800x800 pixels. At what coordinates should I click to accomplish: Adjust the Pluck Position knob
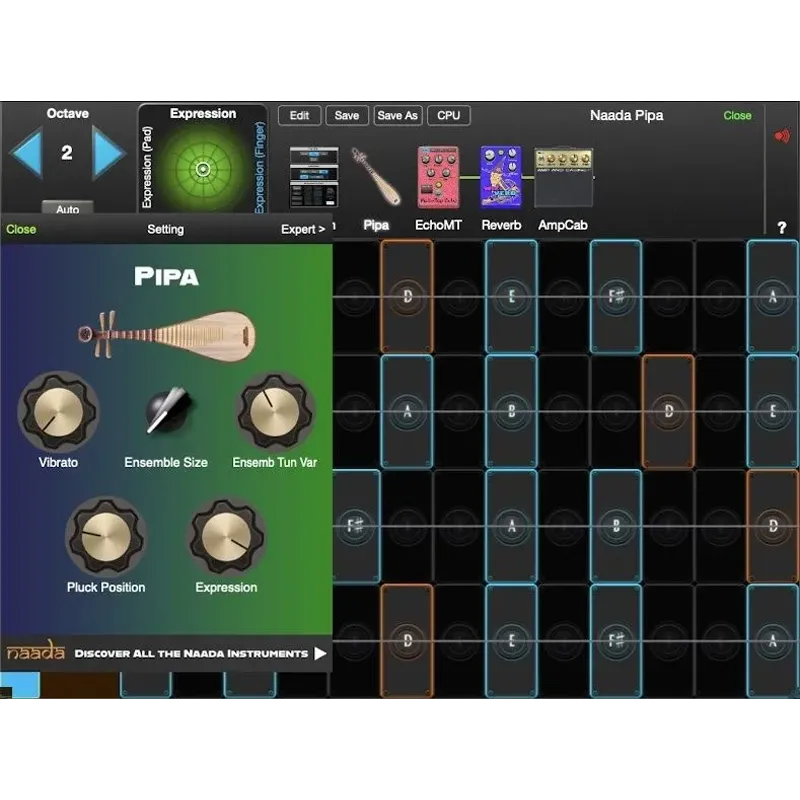coord(106,537)
